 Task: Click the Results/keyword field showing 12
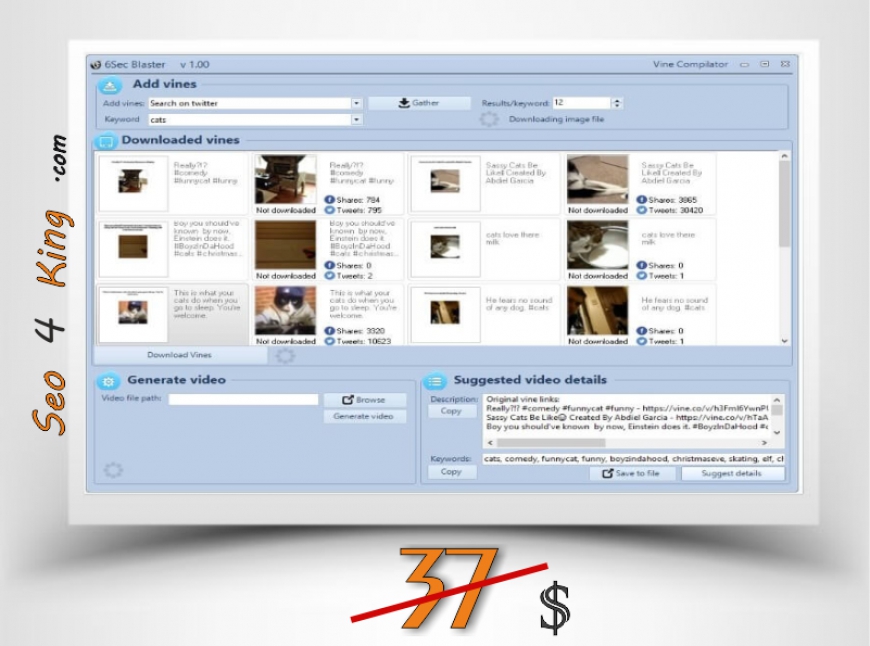coord(581,103)
